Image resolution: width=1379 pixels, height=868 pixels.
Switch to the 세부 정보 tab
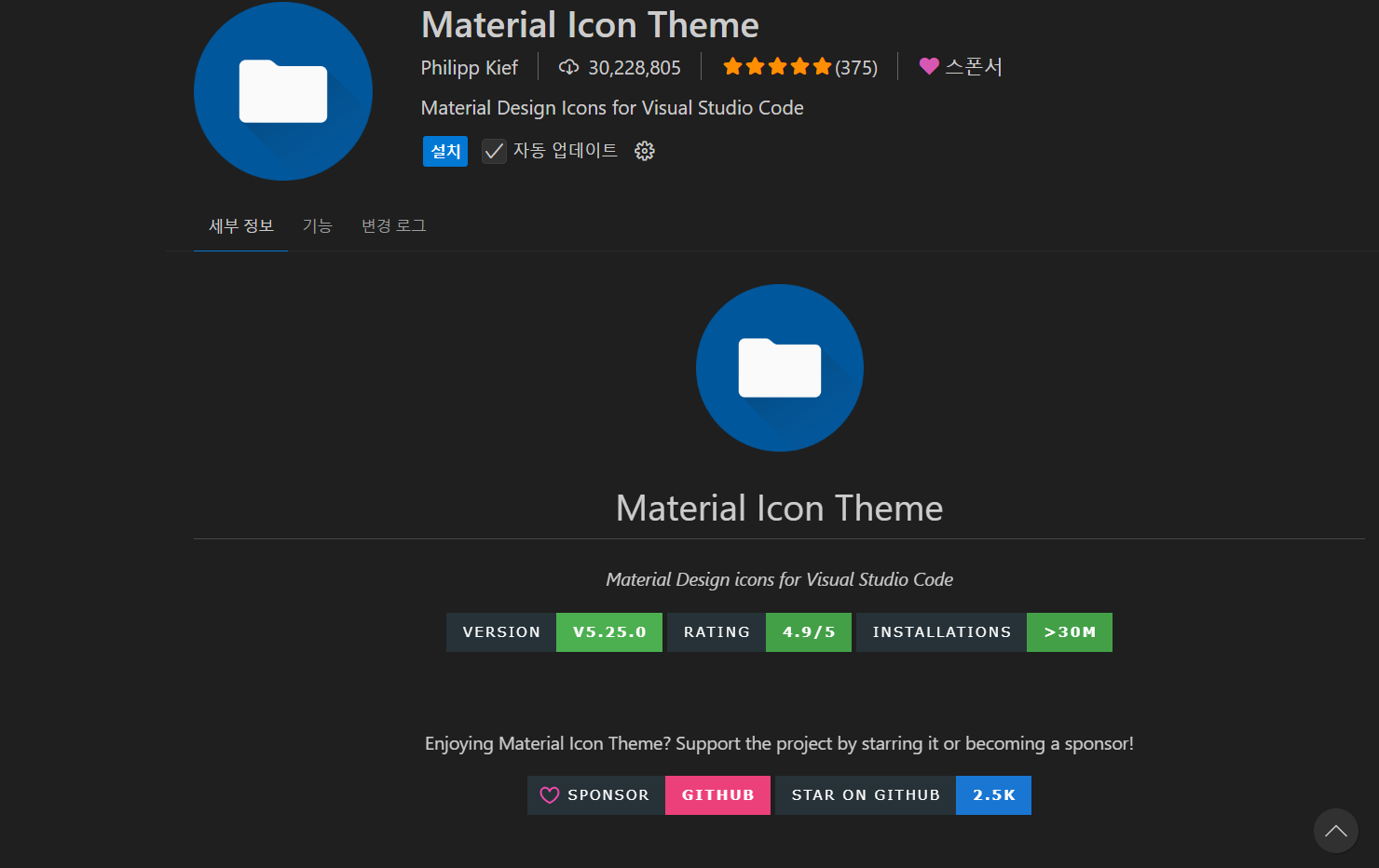point(241,225)
